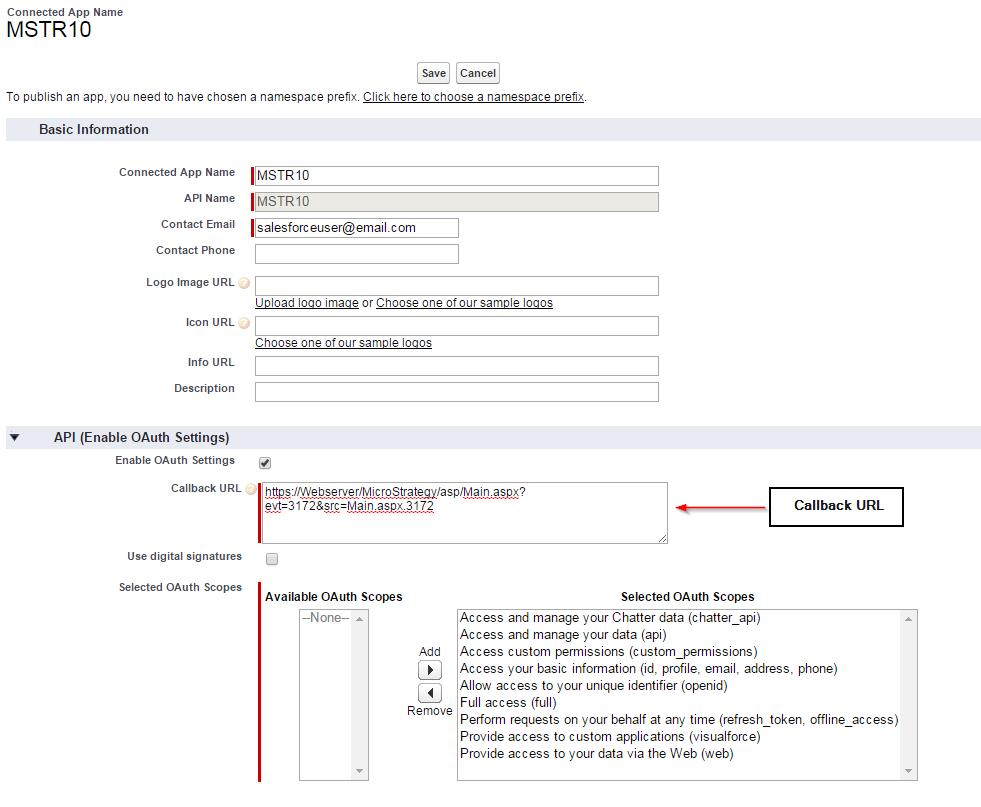Click the Add arrow button
The width and height of the screenshot is (981, 807).
[x=430, y=670]
